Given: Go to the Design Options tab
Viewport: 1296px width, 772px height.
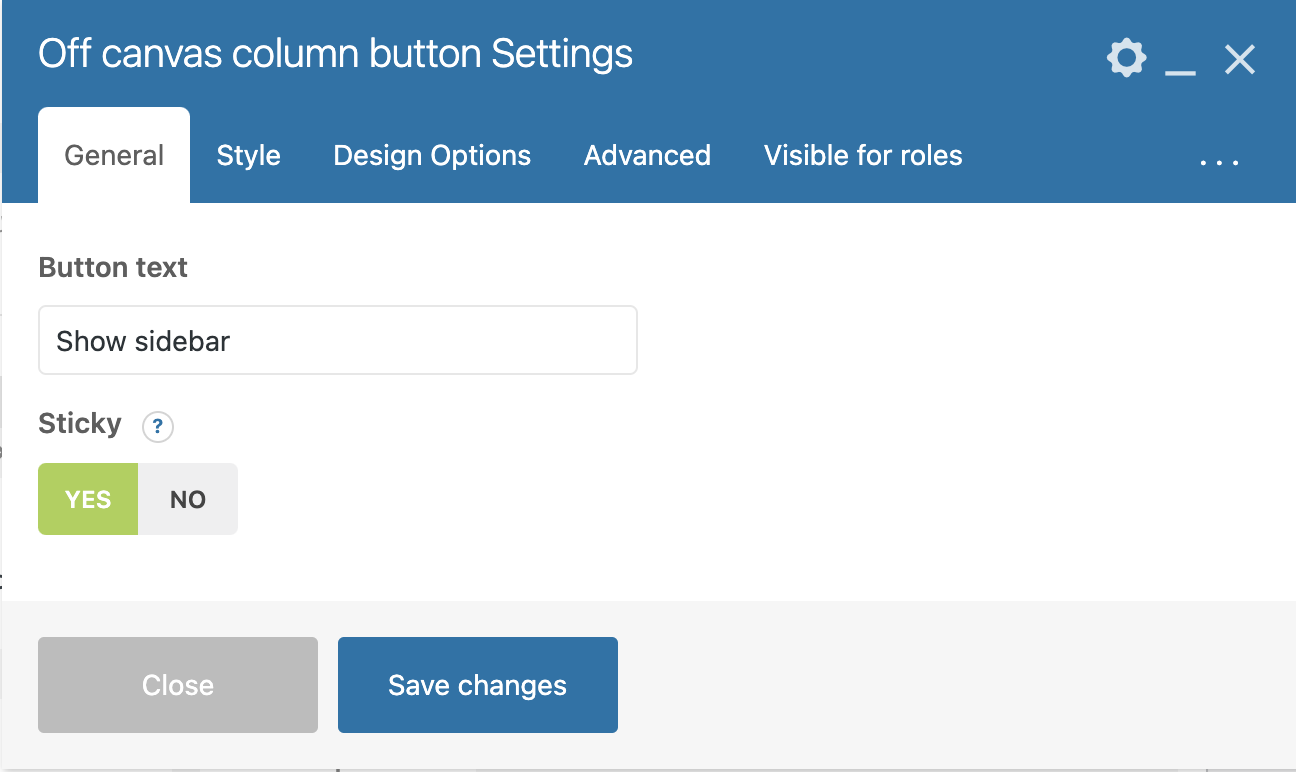Looking at the screenshot, I should (x=432, y=156).
